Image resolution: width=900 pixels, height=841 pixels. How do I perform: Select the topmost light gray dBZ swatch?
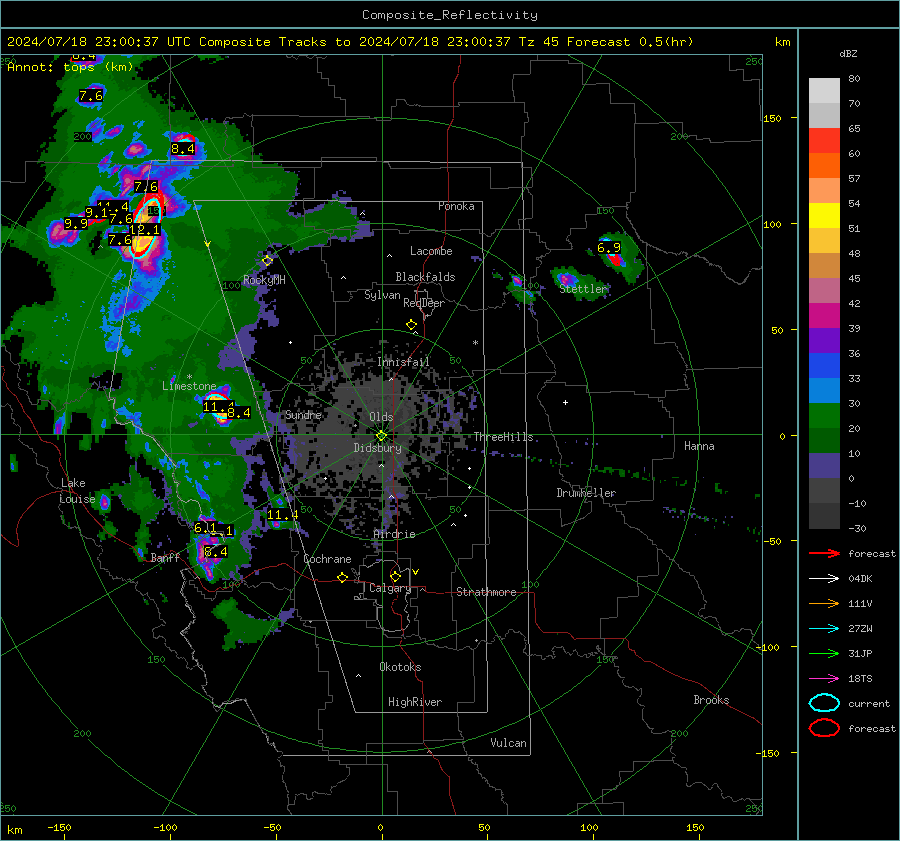pos(824,91)
